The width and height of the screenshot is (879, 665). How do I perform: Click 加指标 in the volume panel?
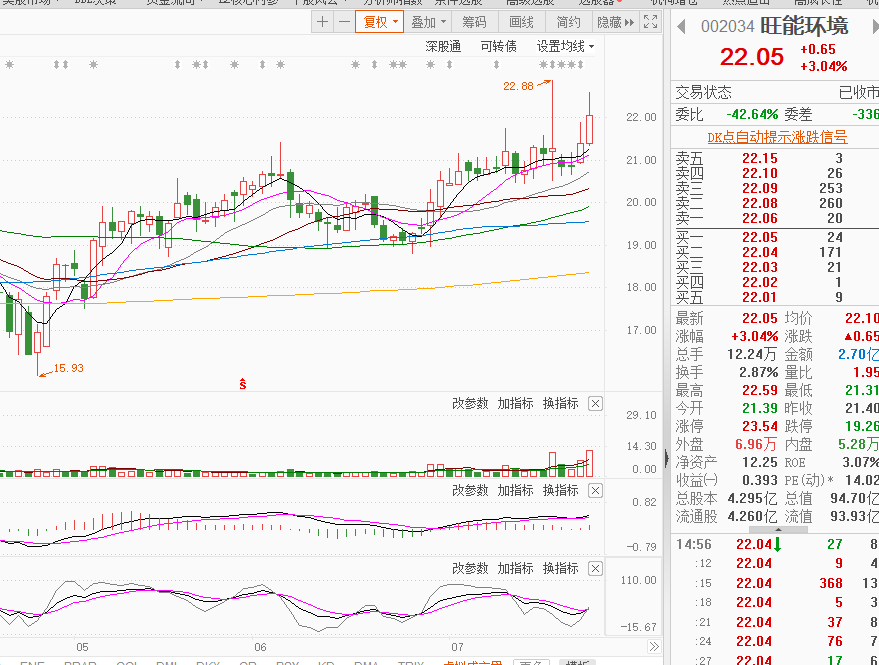(x=515, y=403)
